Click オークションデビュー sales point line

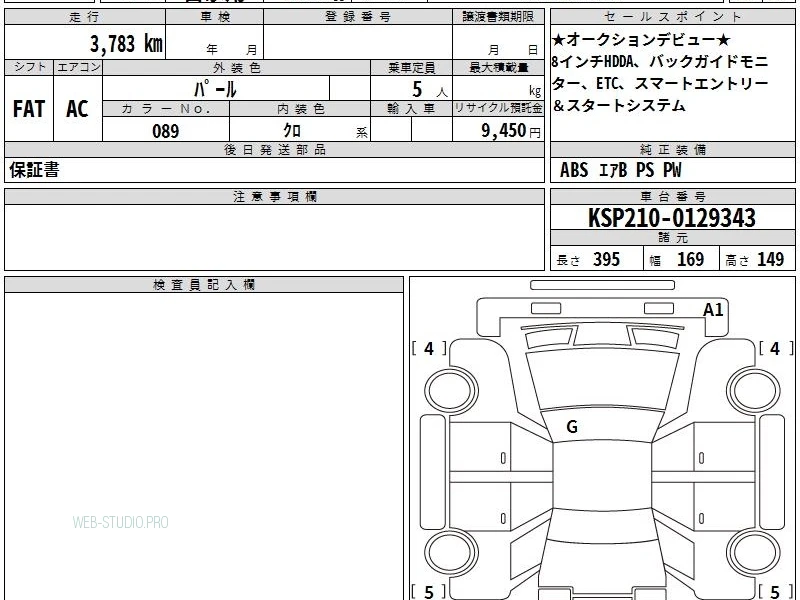coord(641,40)
